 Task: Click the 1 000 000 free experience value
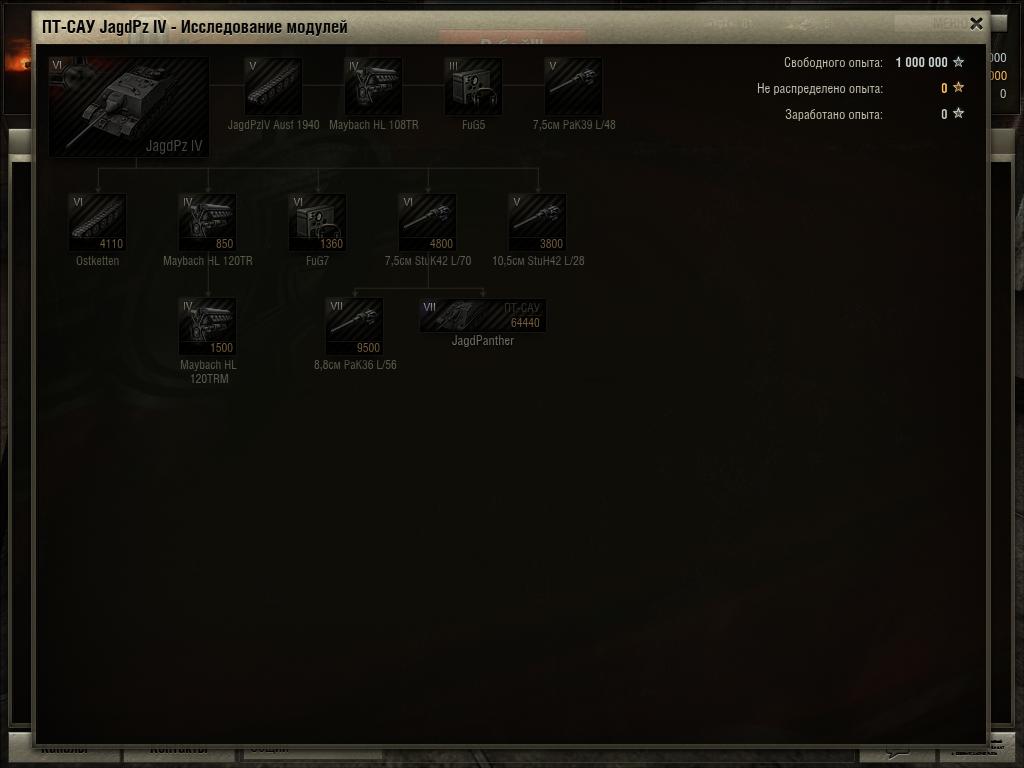921,62
